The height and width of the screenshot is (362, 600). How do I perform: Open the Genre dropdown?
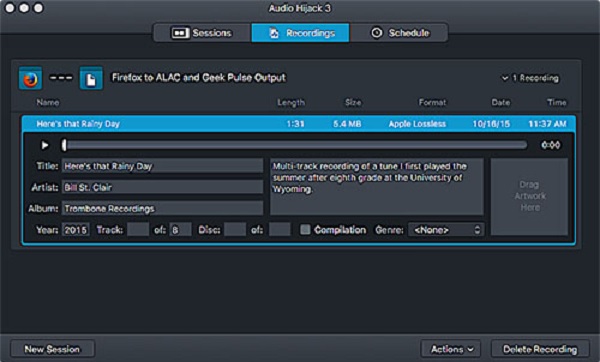click(x=446, y=230)
